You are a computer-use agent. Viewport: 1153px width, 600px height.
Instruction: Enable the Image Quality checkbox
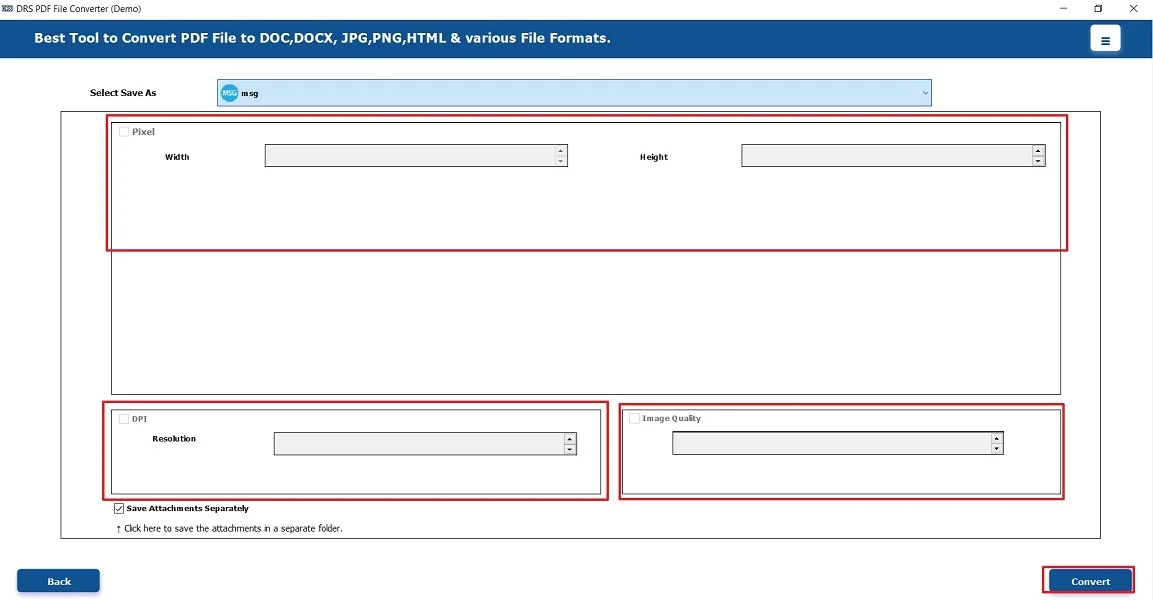point(634,419)
